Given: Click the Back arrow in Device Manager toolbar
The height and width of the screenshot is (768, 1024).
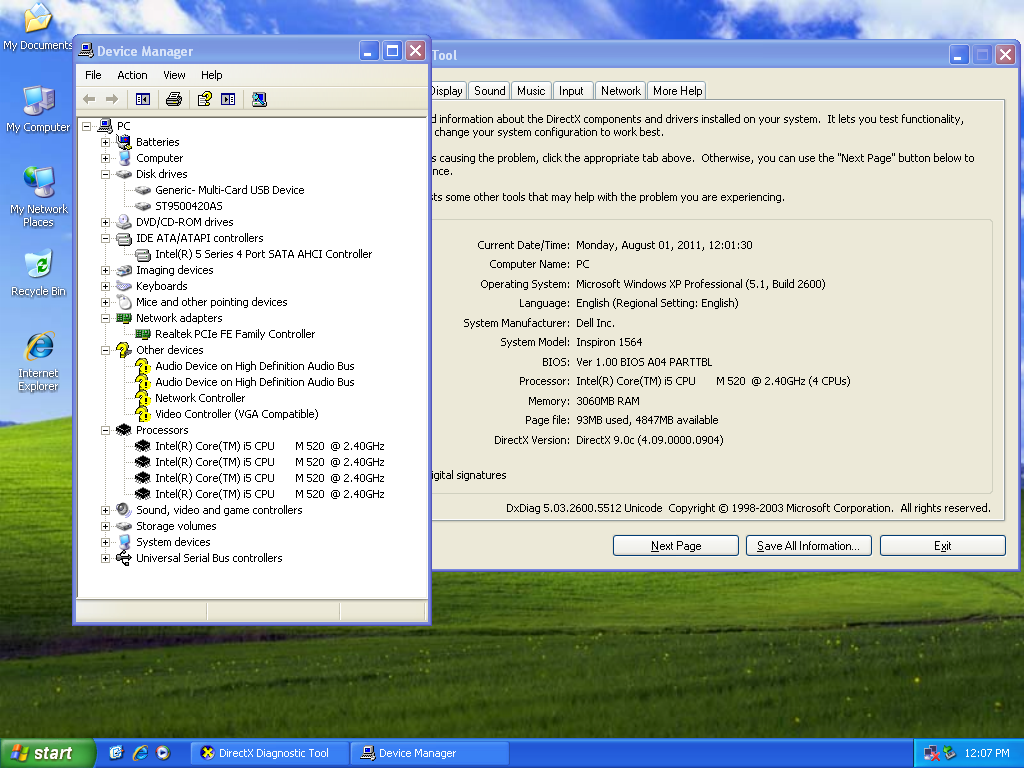Looking at the screenshot, I should tap(89, 99).
